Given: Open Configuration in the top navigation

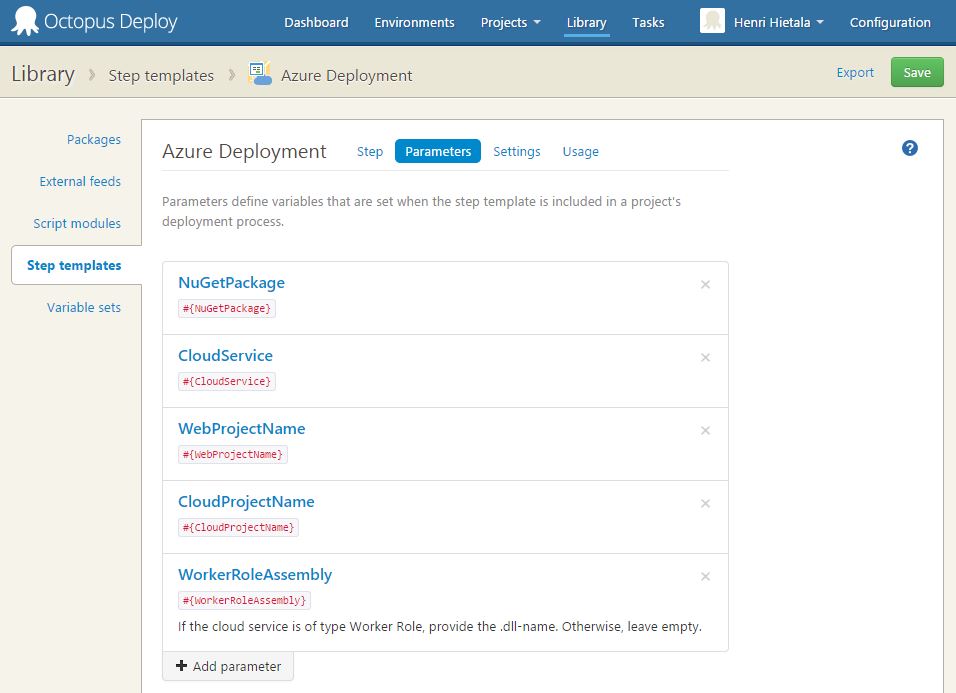Looking at the screenshot, I should (890, 23).
